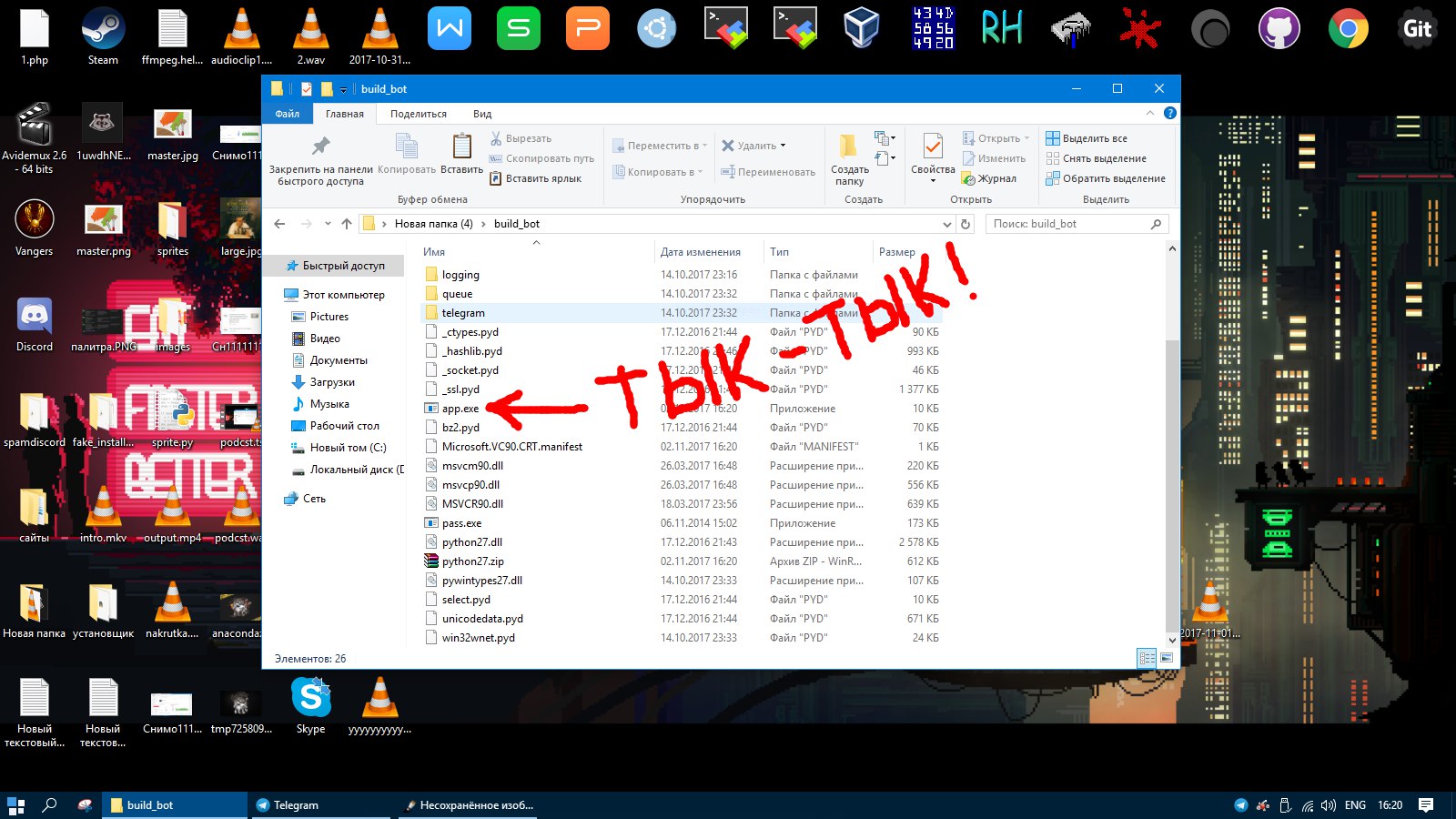
Task: Click the volume tray icon
Action: [x=1329, y=805]
